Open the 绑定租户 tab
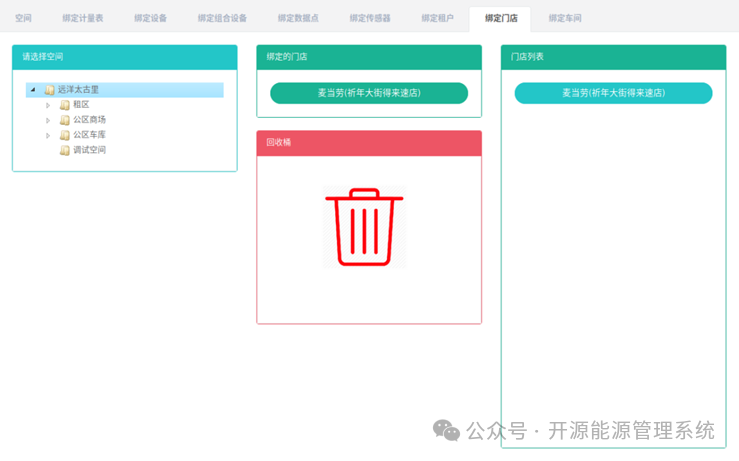Image resolution: width=739 pixels, height=461 pixels. (x=437, y=18)
